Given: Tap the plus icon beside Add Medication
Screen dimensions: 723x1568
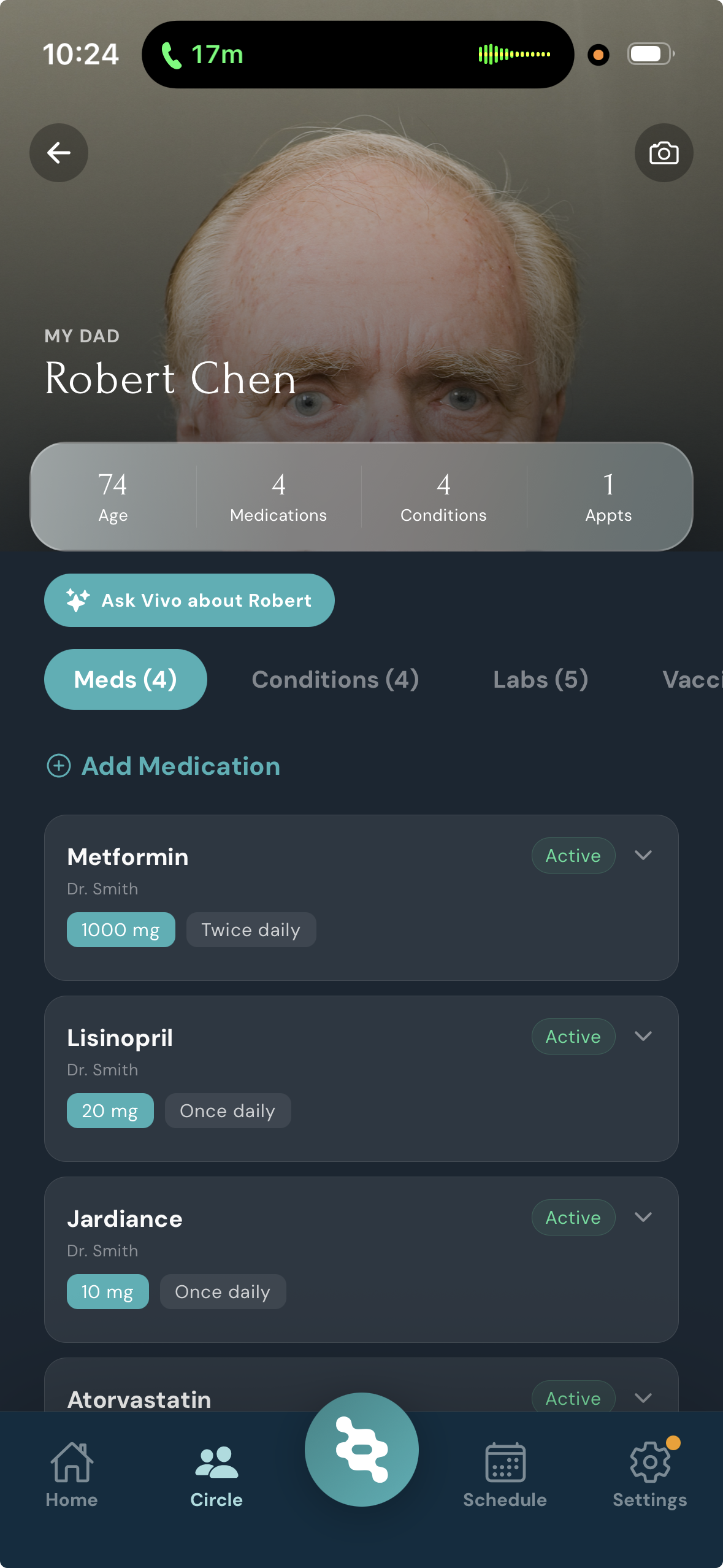Looking at the screenshot, I should (58, 767).
